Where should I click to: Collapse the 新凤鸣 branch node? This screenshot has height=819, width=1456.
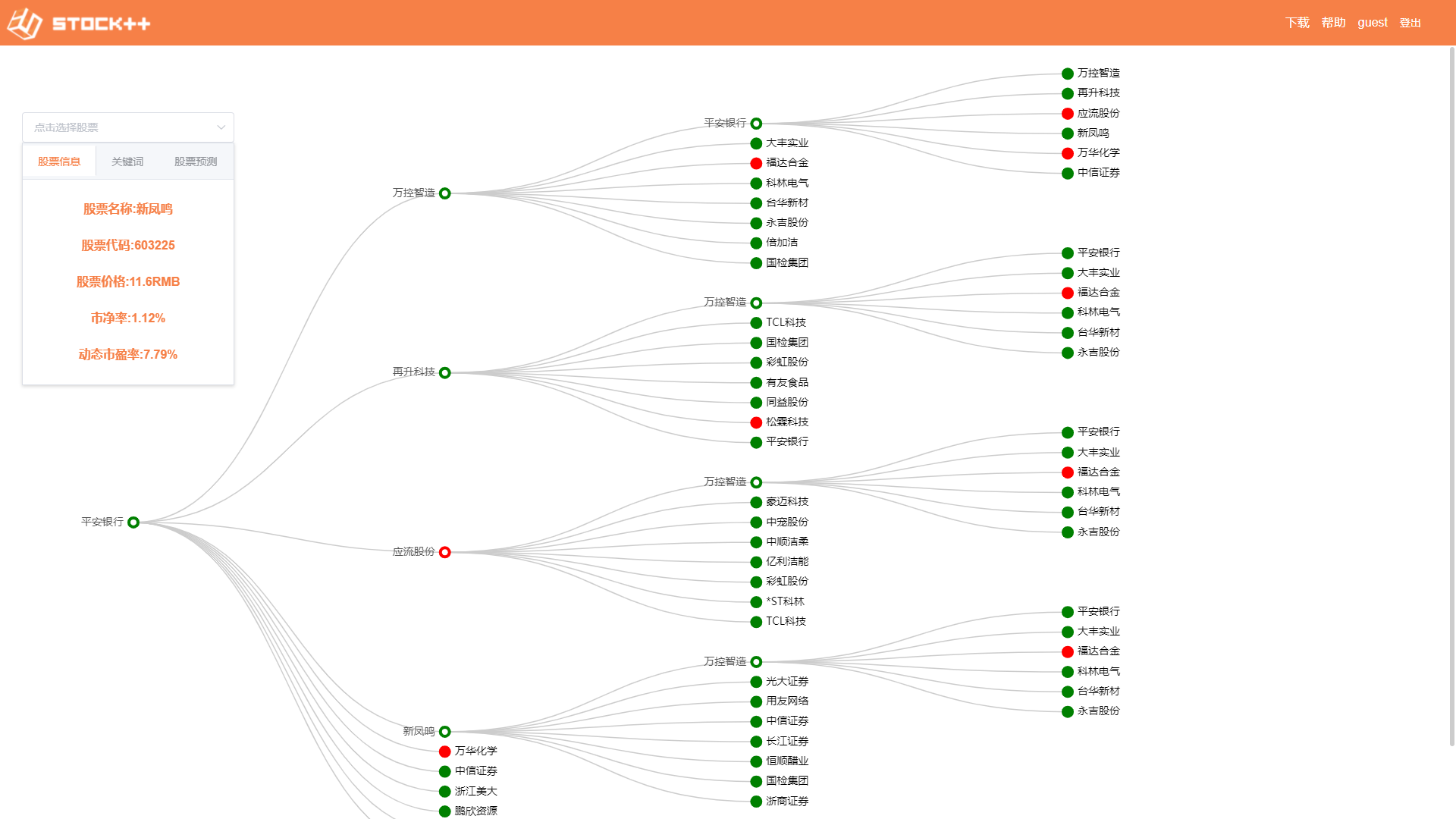click(x=445, y=732)
